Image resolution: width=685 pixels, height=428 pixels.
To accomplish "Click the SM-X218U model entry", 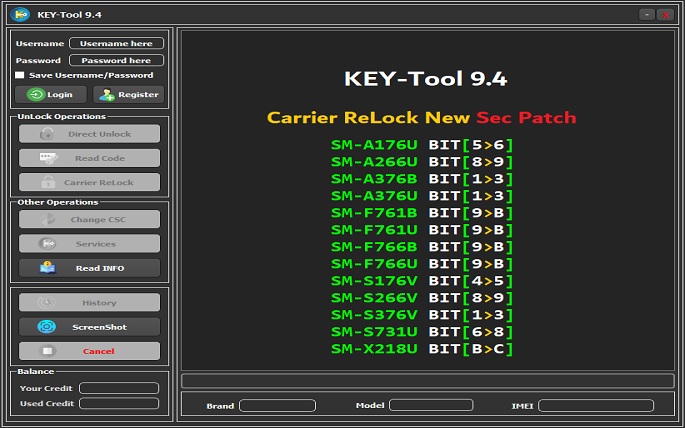I will click(x=374, y=349).
